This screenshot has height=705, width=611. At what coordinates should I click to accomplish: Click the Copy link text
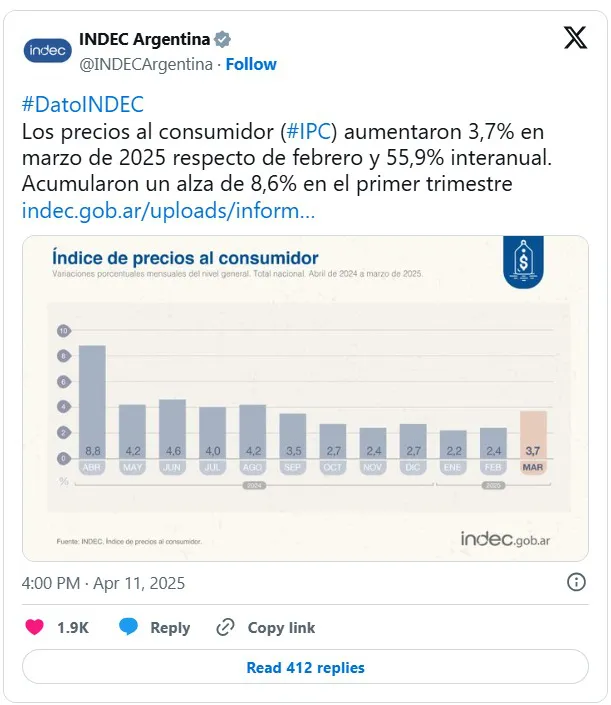click(x=281, y=627)
